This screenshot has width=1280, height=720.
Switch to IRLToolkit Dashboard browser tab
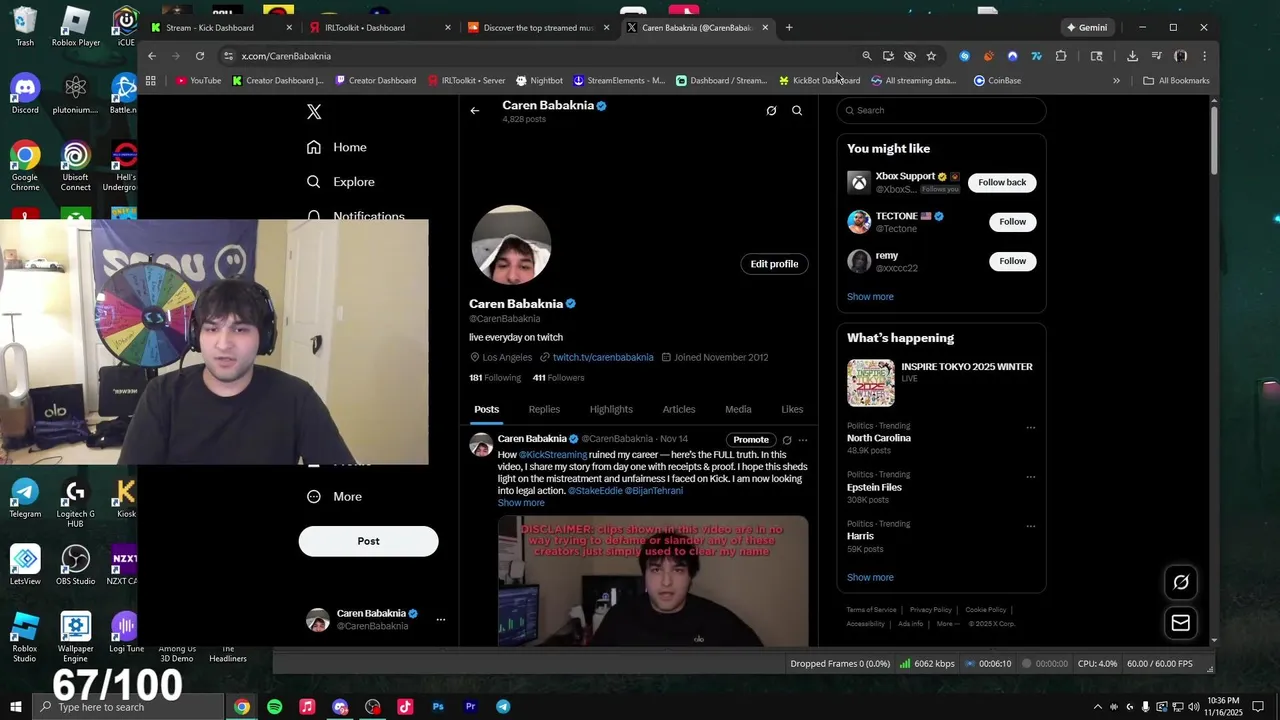(376, 27)
